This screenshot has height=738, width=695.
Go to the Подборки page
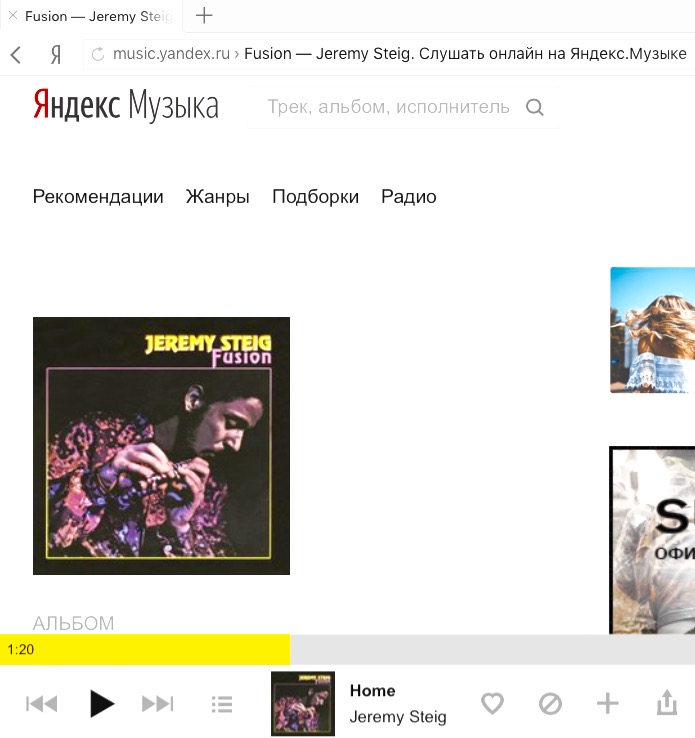(x=315, y=197)
